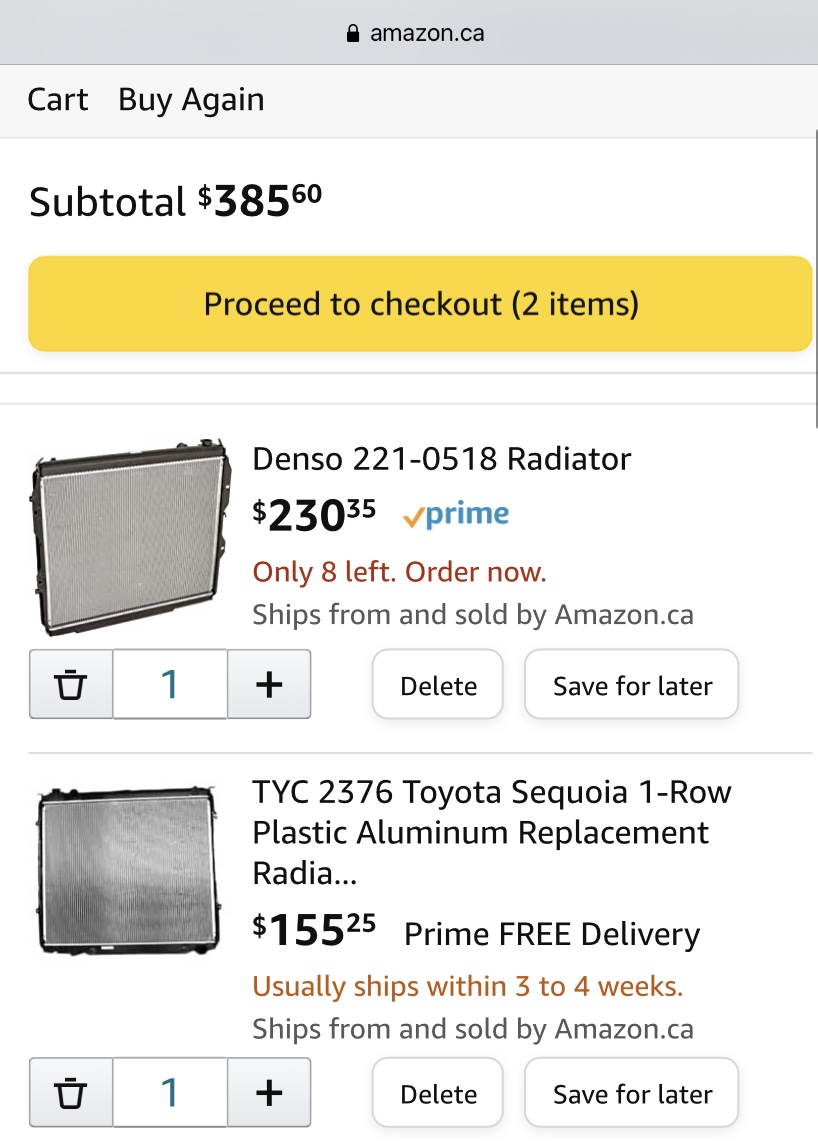
Task: Tap the TYC radiator product image
Action: (127, 871)
